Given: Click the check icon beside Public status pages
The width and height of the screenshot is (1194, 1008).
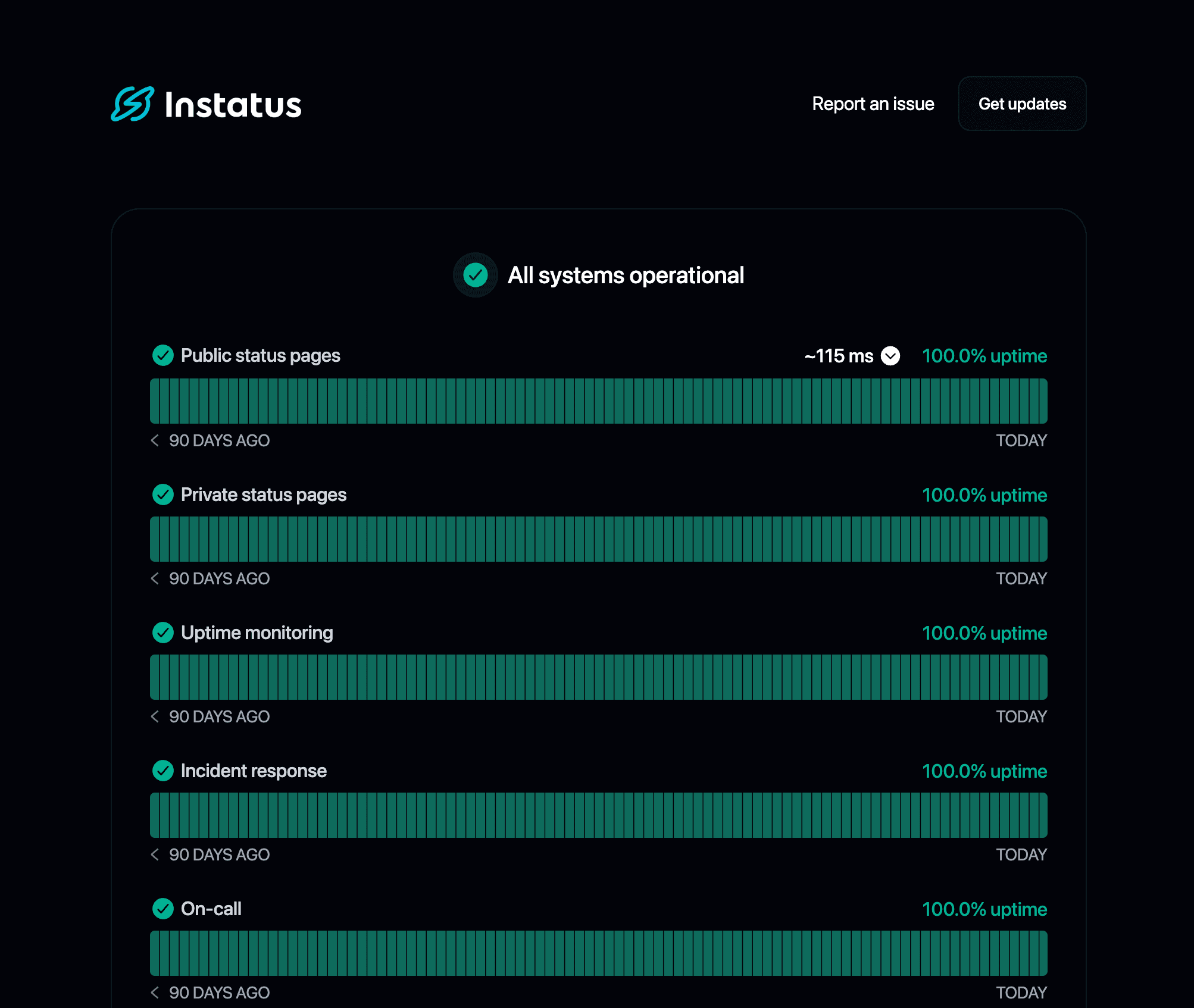Looking at the screenshot, I should [162, 355].
